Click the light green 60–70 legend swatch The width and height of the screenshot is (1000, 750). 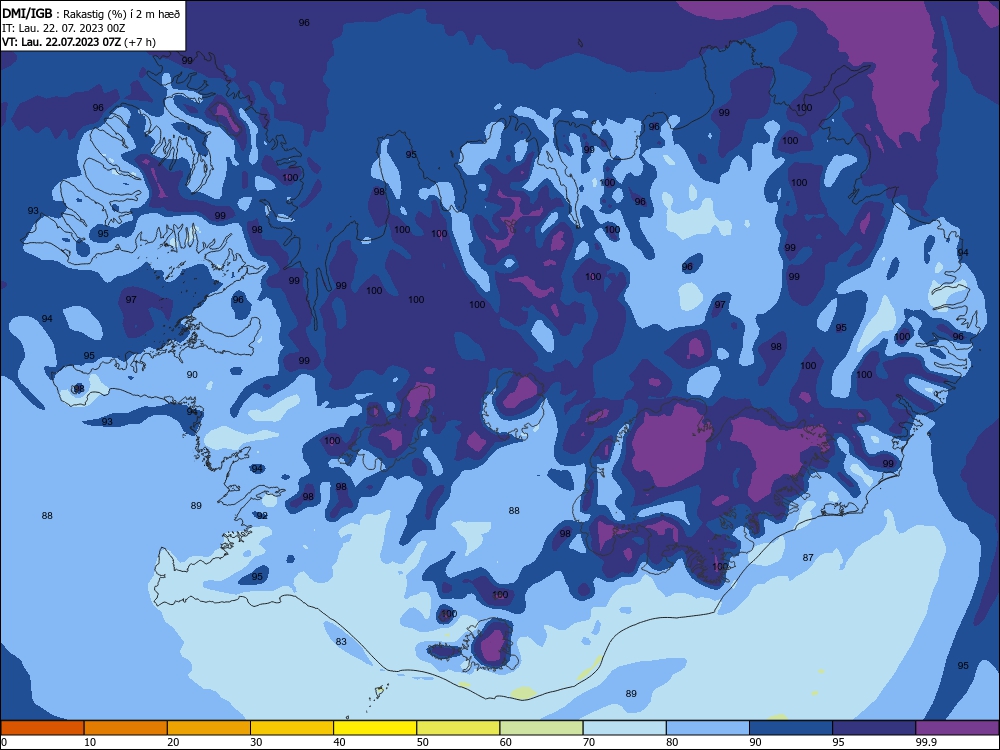[541, 728]
